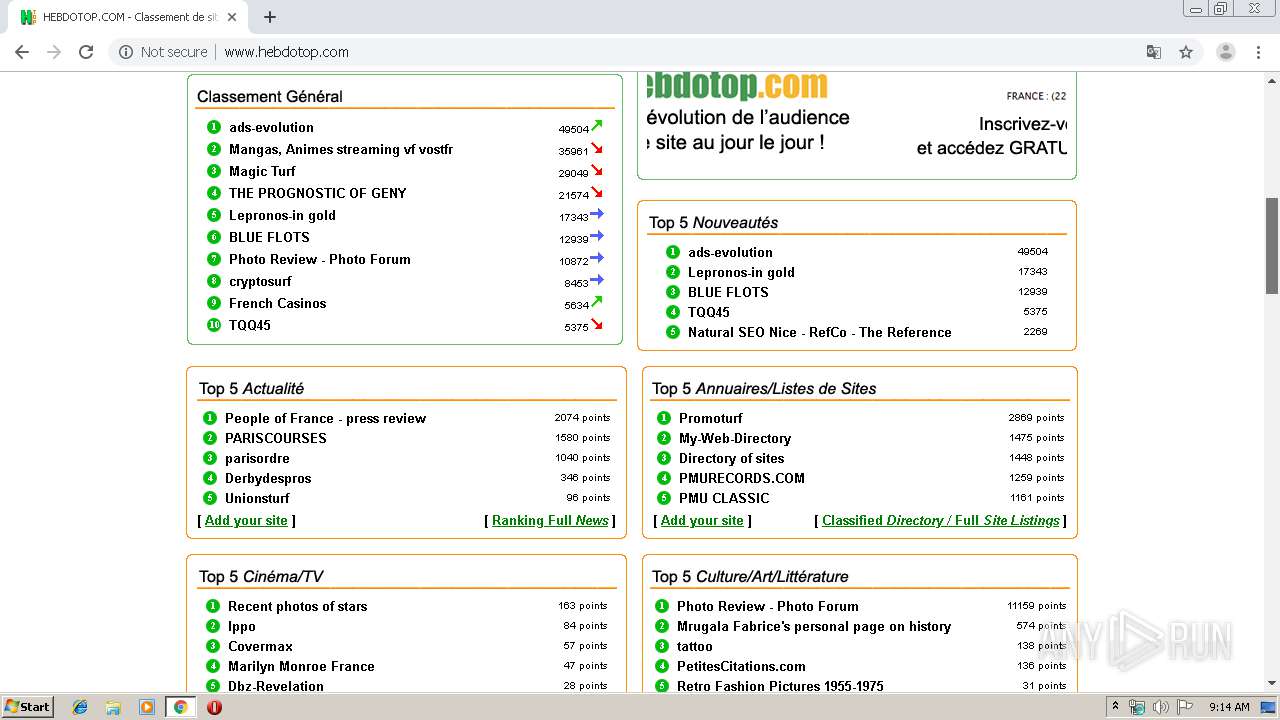This screenshot has height=720, width=1280.
Task: Click green up arrow beside French Casinos
Action: (x=597, y=302)
